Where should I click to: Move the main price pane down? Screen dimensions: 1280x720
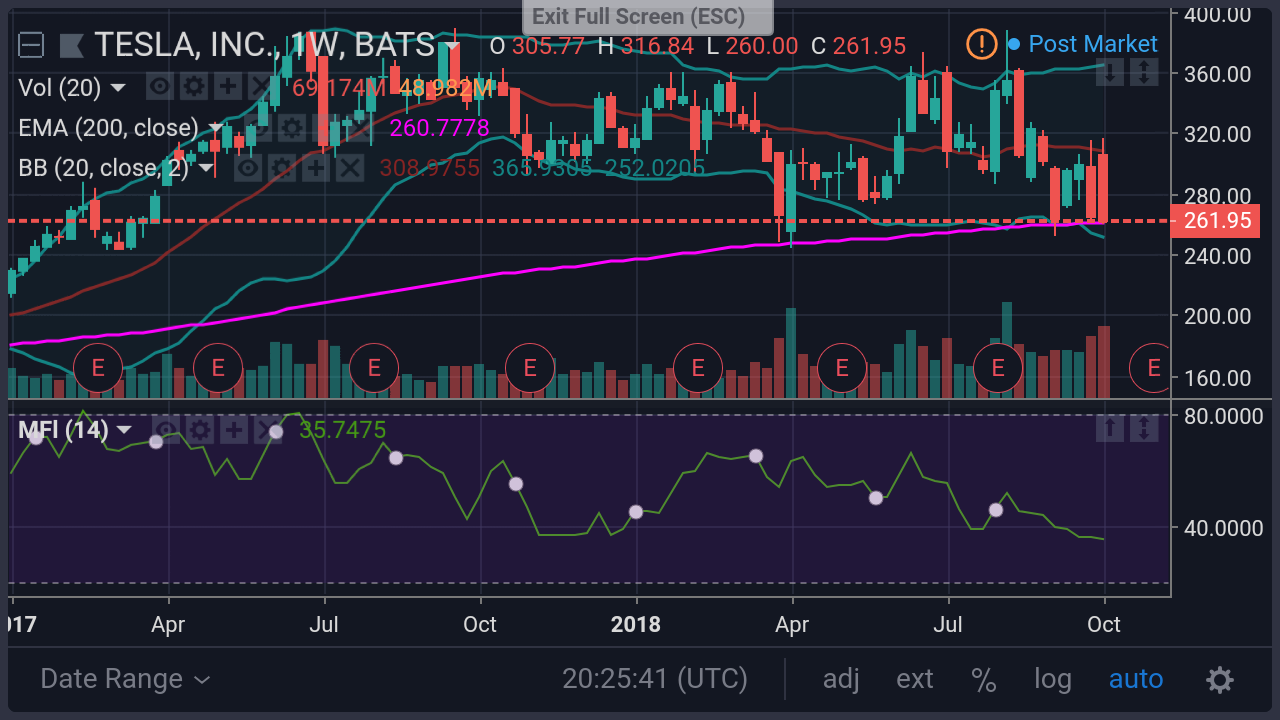pos(1110,71)
